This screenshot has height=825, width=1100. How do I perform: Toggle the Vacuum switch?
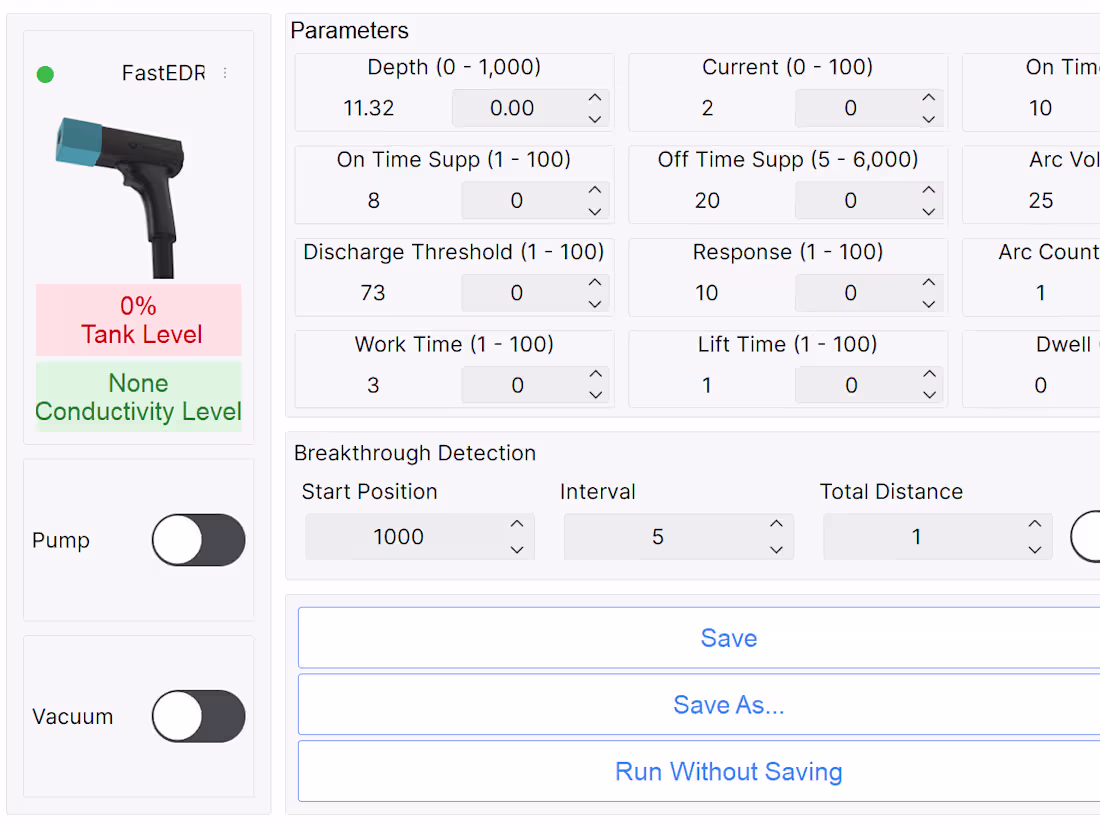pyautogui.click(x=198, y=716)
